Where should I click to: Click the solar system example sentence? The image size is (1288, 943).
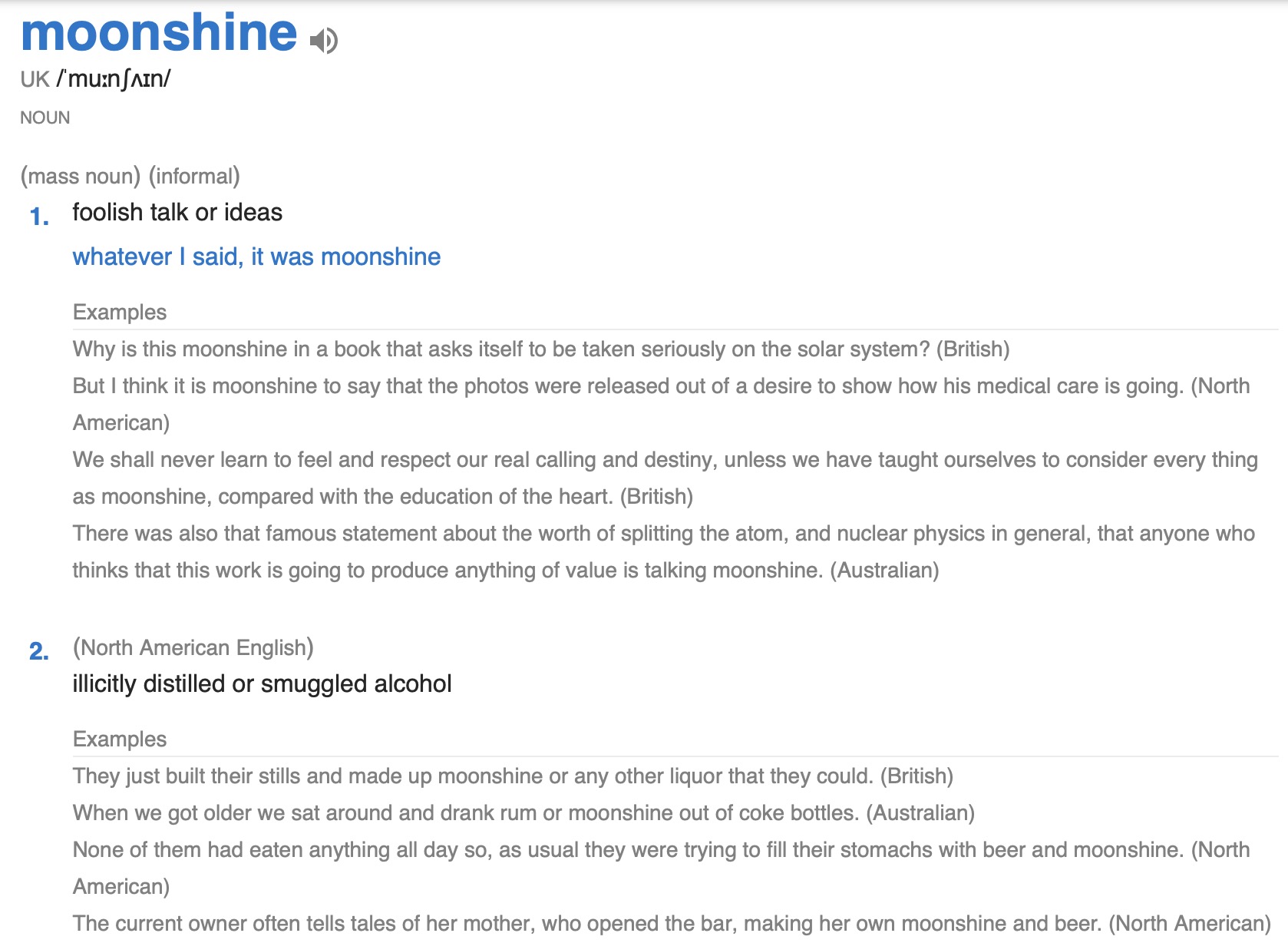pyautogui.click(x=541, y=349)
